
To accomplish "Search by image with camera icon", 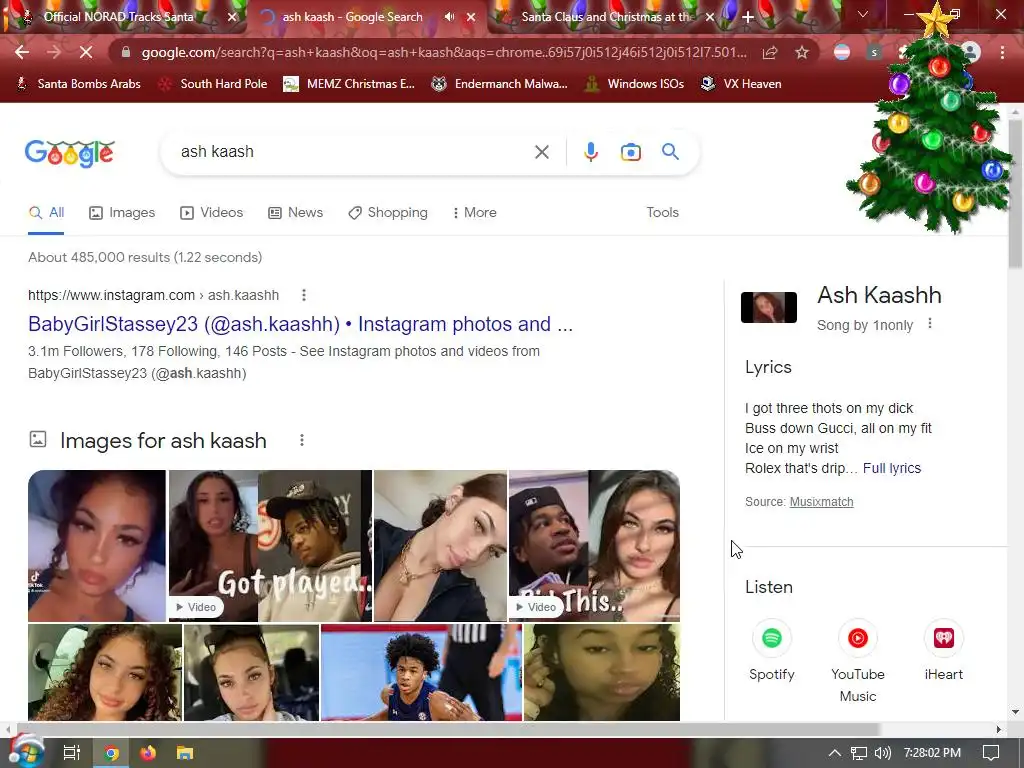I will click(x=630, y=152).
